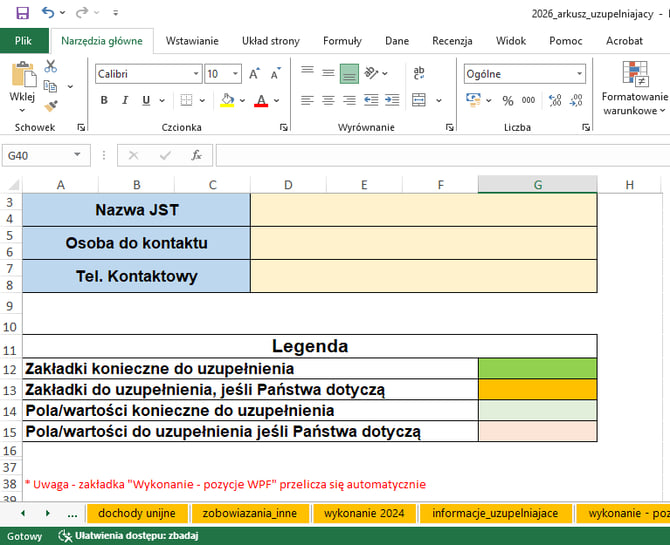The width and height of the screenshot is (670, 545).
Task: Click the Plik button
Action: [x=24, y=41]
